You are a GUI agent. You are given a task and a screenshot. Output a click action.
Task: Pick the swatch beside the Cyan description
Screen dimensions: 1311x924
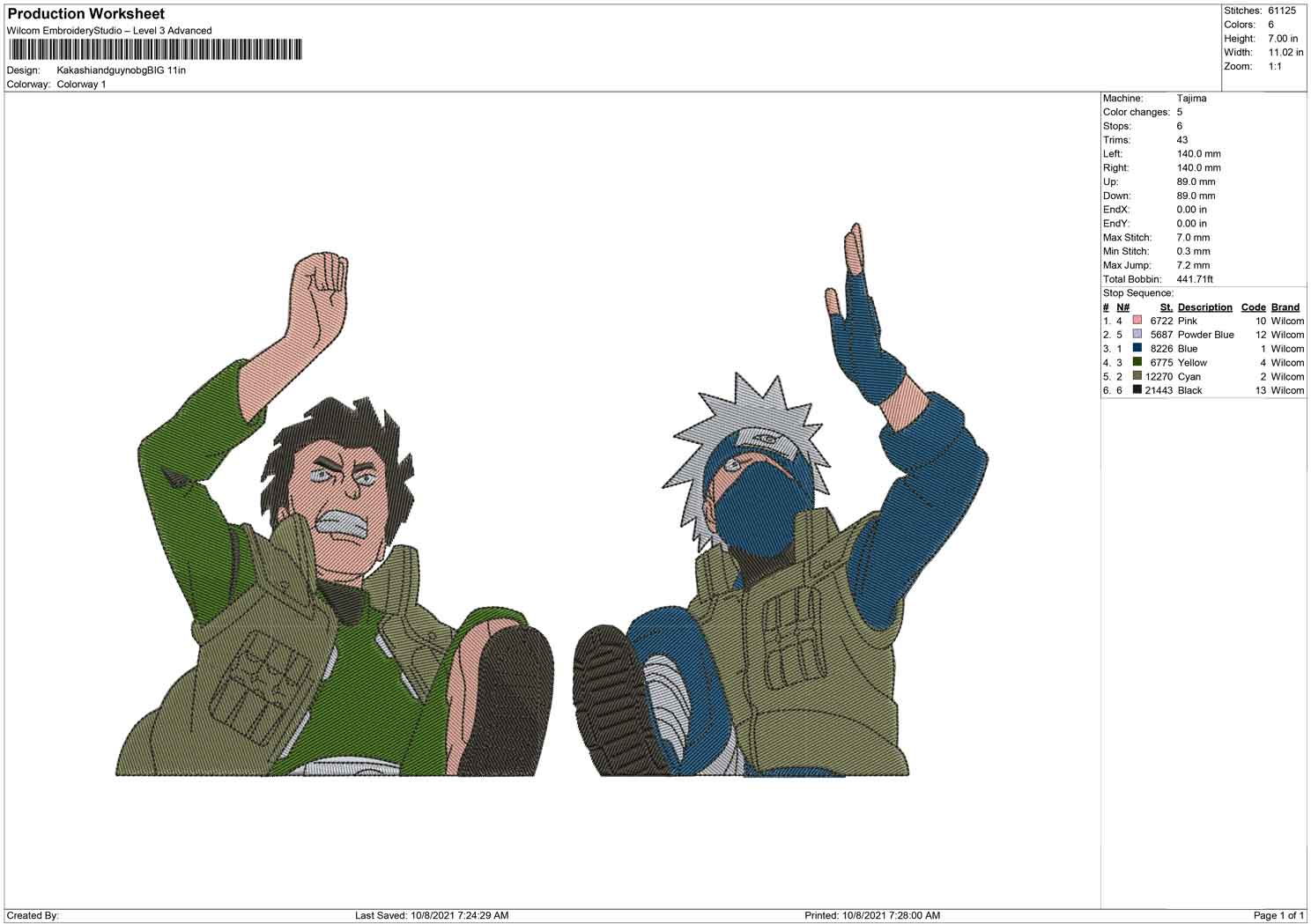1137,376
